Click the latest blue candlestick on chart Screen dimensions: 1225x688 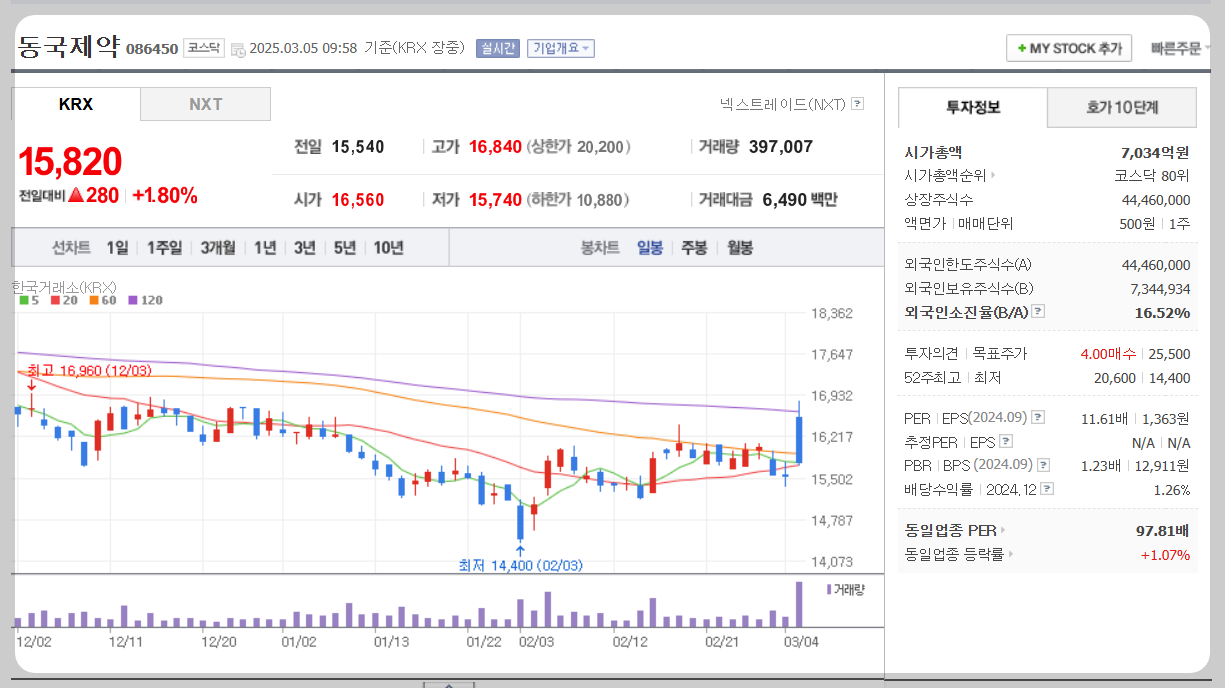coord(799,439)
